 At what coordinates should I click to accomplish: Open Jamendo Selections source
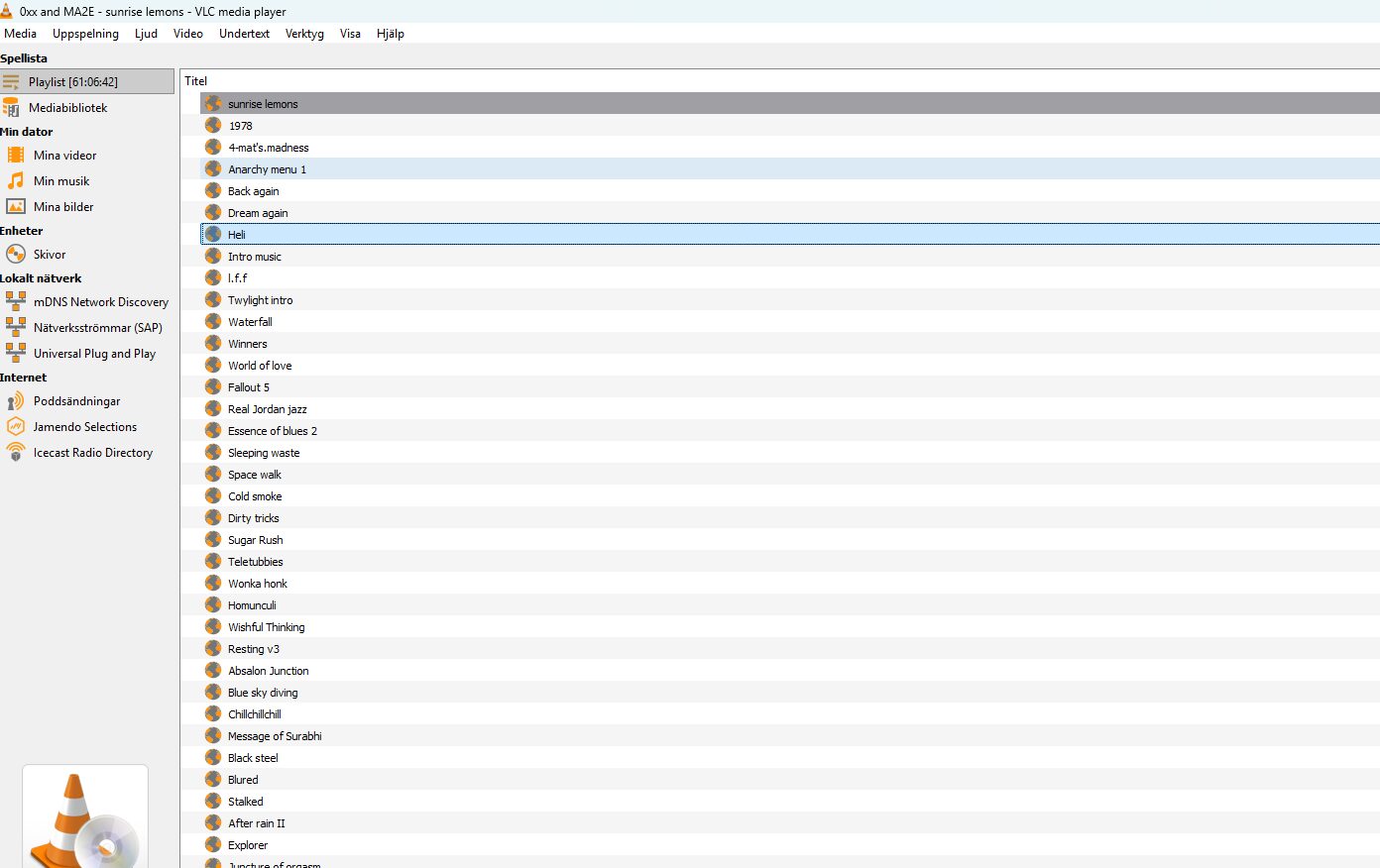coord(87,426)
